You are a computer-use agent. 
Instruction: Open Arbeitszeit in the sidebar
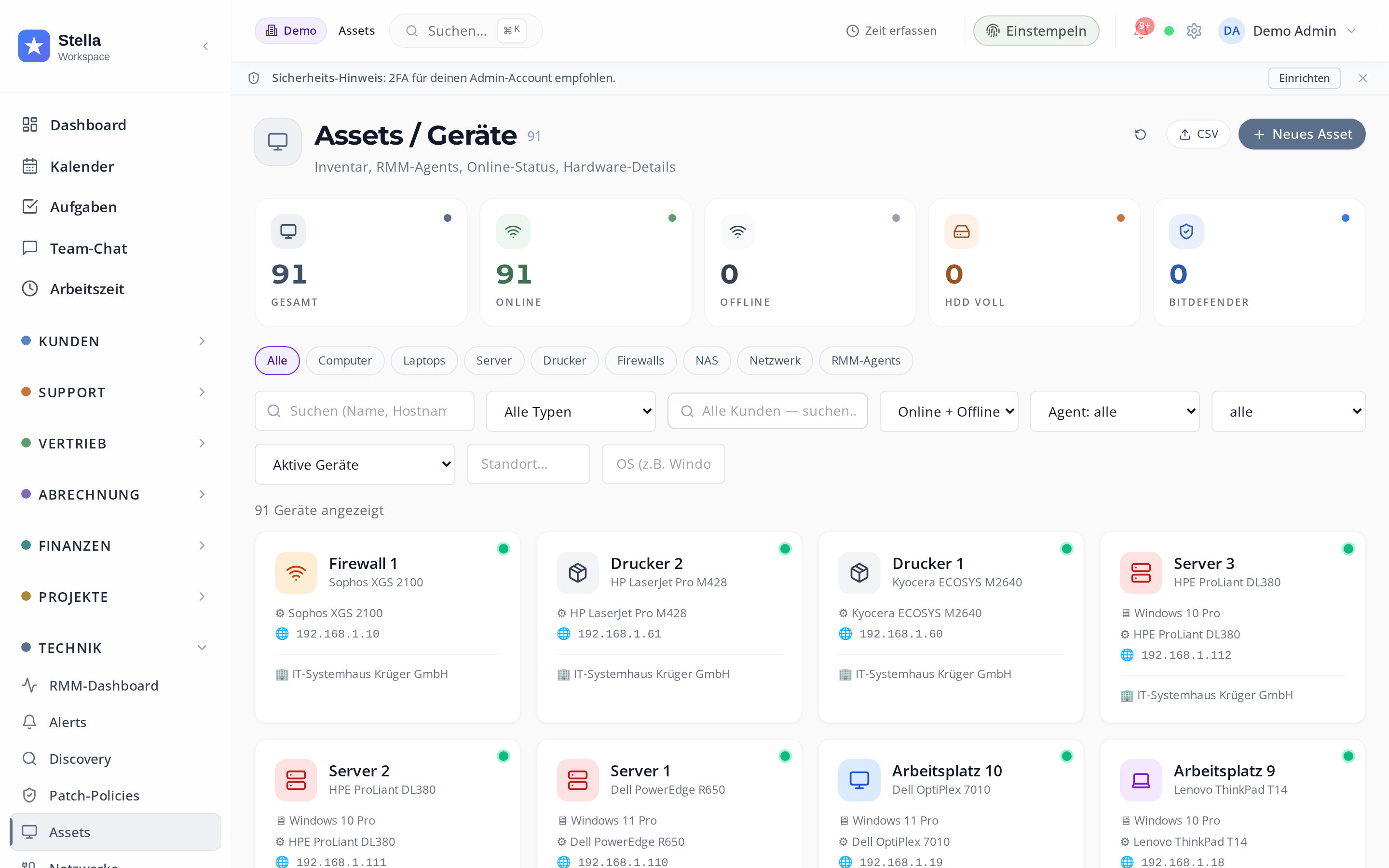(x=115, y=289)
